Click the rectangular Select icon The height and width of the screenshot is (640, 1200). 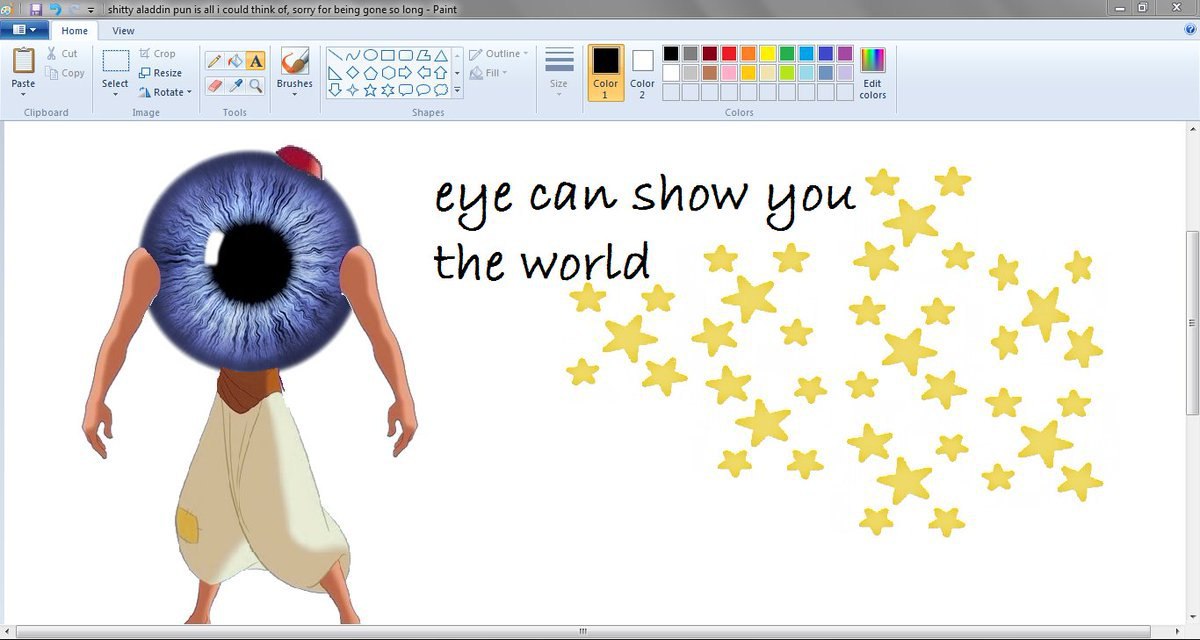pyautogui.click(x=115, y=62)
